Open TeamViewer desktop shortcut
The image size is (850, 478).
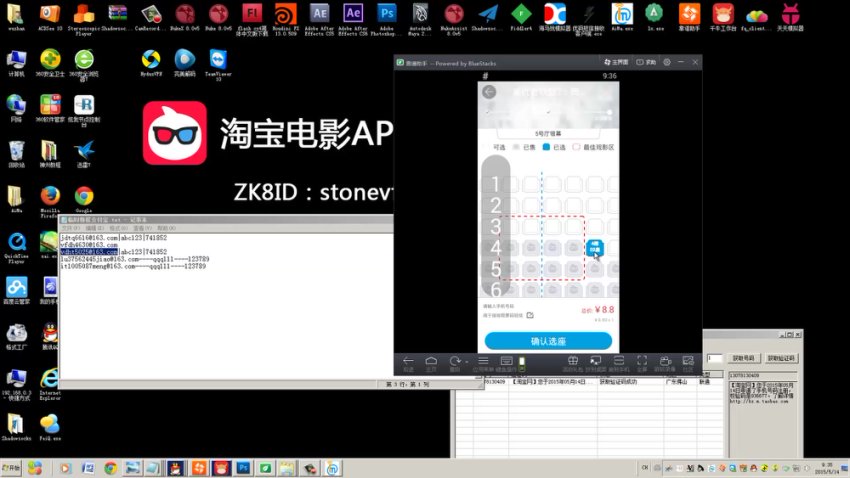tap(217, 62)
